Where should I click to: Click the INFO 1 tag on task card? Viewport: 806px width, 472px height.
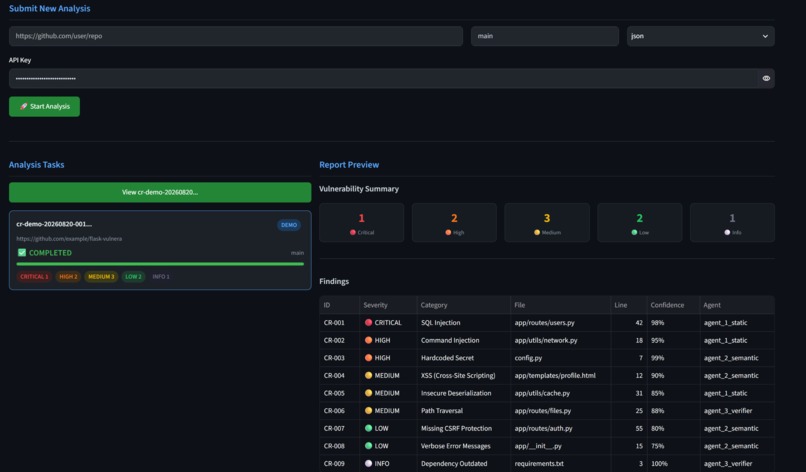coord(161,277)
